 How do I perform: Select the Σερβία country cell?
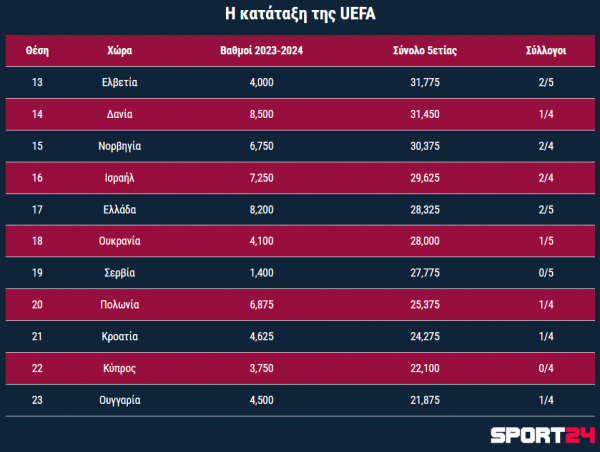pos(119,273)
